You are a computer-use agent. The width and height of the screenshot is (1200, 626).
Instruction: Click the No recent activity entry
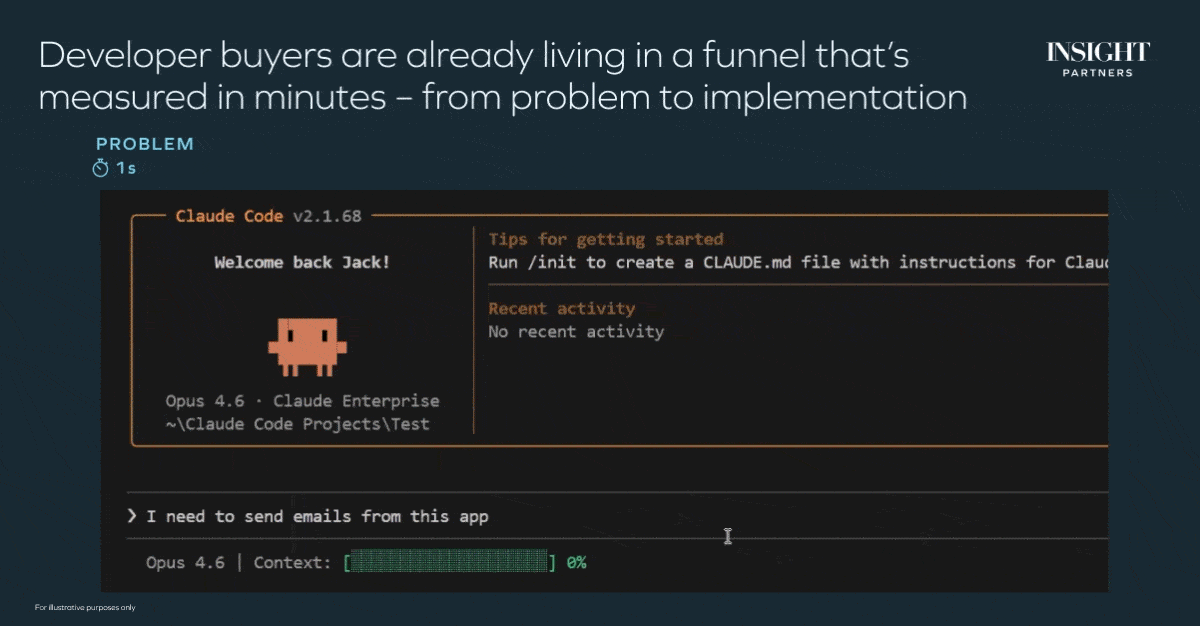(x=575, y=331)
